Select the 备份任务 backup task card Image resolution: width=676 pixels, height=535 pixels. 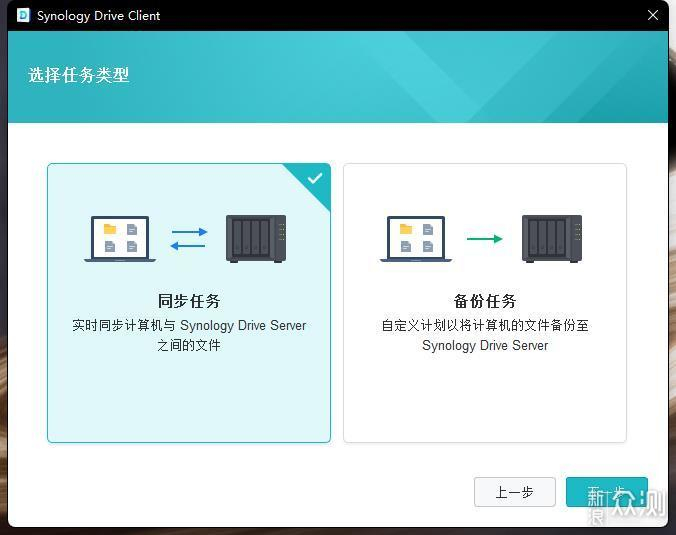point(485,303)
